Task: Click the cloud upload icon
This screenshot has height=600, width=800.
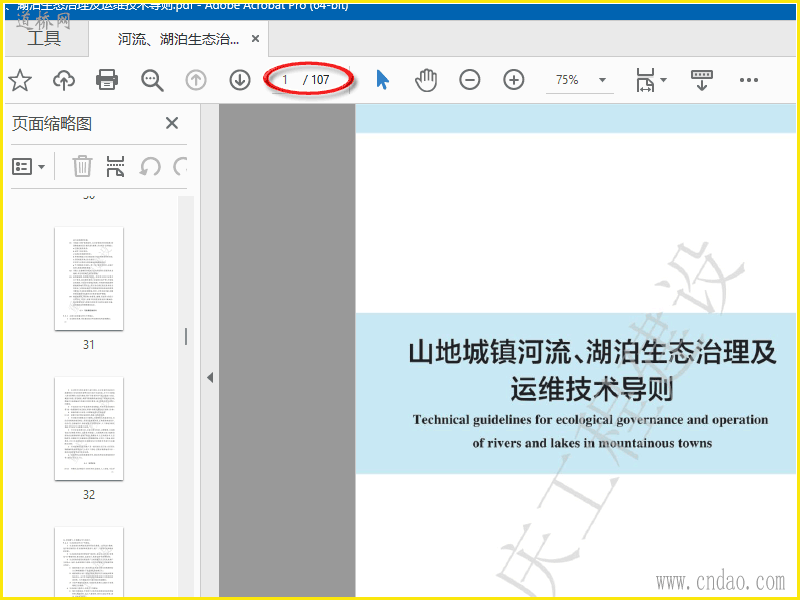Action: [64, 80]
